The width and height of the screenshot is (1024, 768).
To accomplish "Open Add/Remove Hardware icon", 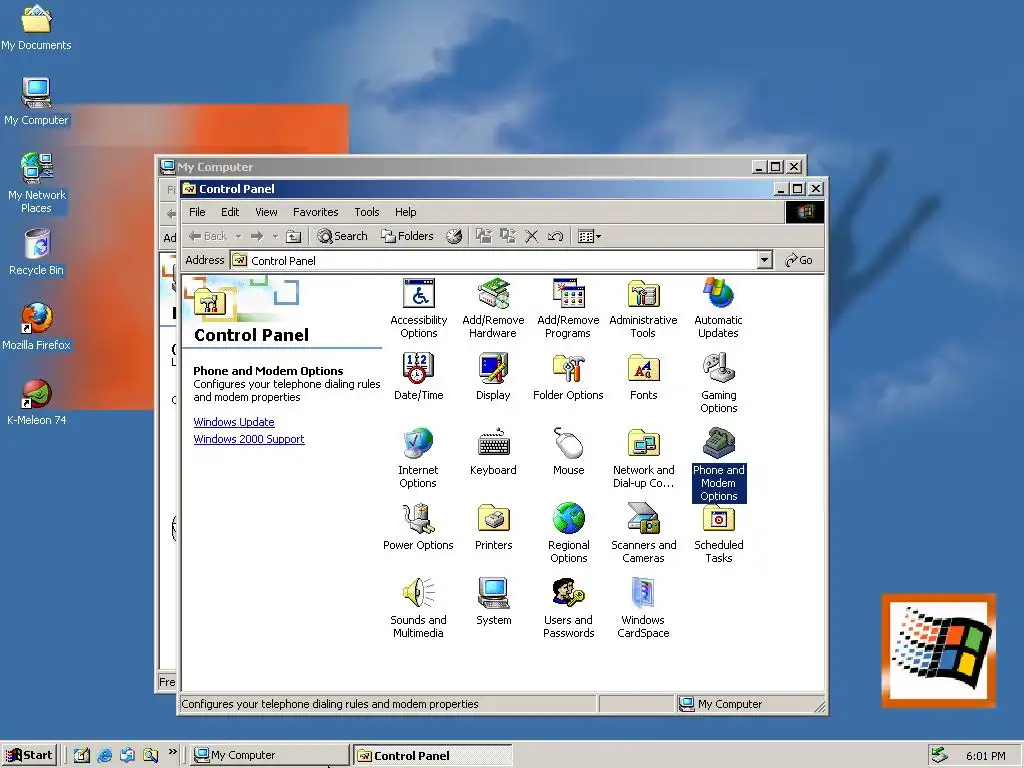I will click(x=493, y=294).
